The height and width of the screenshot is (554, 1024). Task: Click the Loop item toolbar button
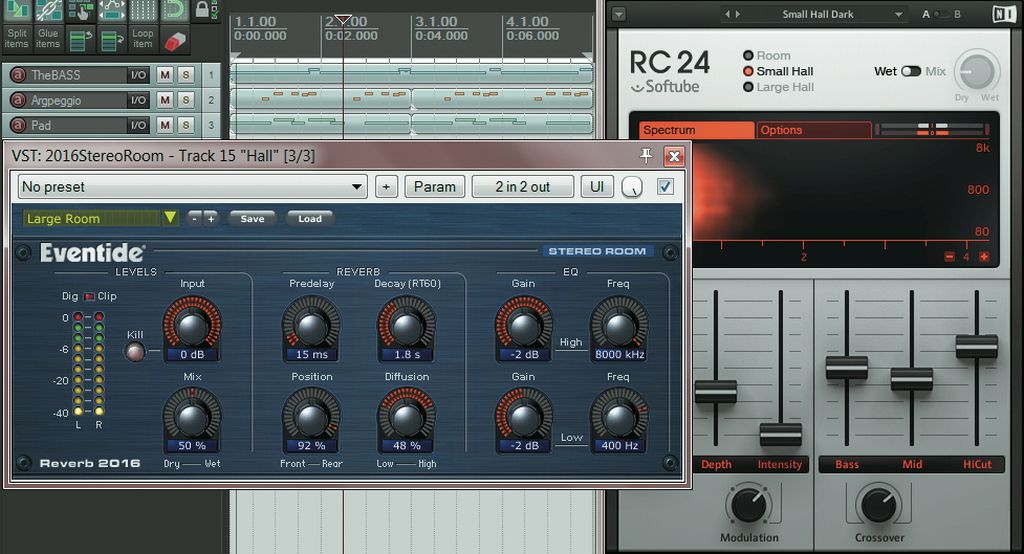pyautogui.click(x=143, y=39)
